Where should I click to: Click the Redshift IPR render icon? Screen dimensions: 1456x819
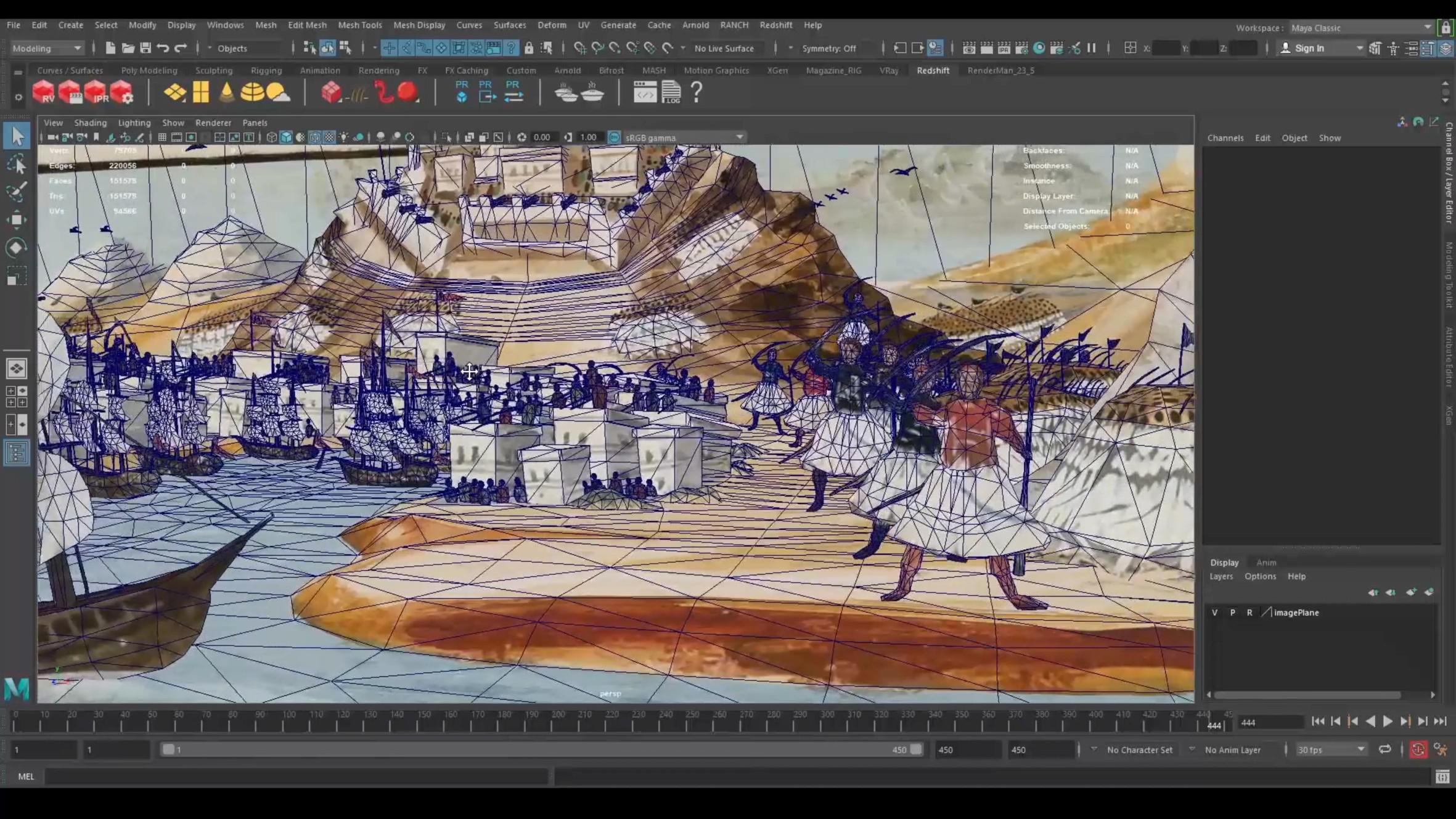pos(96,92)
